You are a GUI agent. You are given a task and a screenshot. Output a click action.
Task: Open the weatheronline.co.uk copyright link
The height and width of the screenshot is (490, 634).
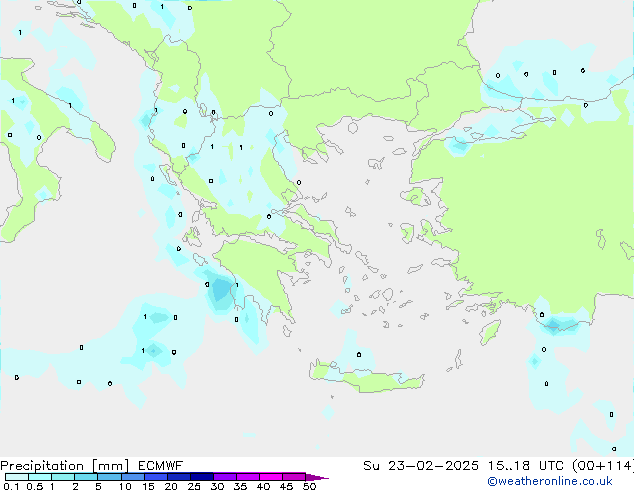click(x=550, y=481)
